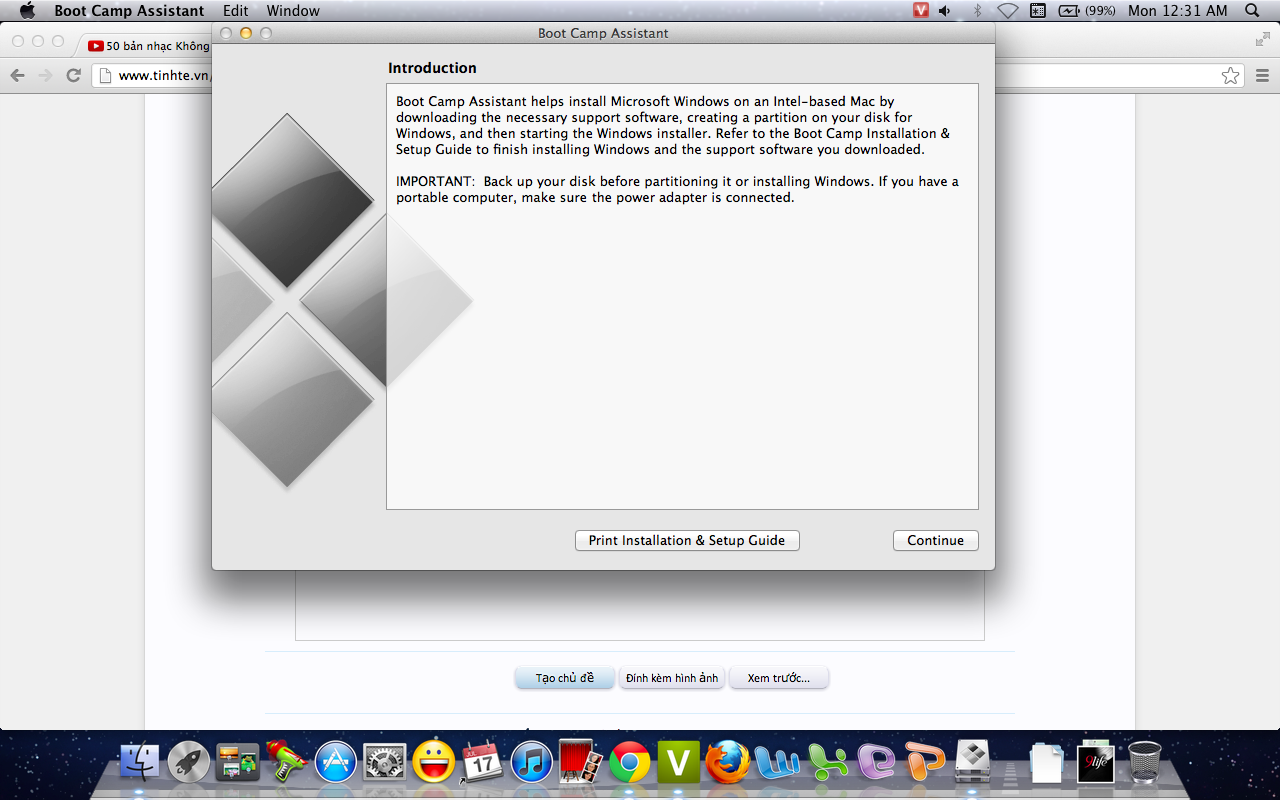Image resolution: width=1280 pixels, height=800 pixels.
Task: Open iTunes from the Dock
Action: (x=532, y=763)
